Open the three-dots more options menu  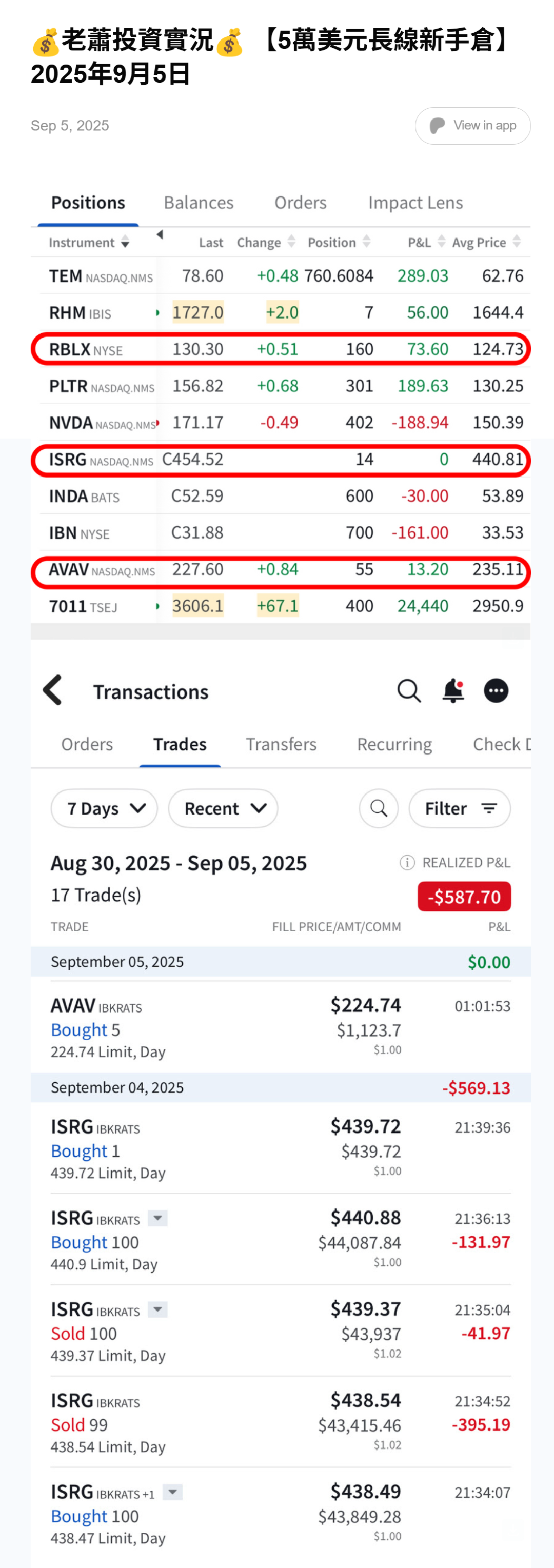coord(496,691)
